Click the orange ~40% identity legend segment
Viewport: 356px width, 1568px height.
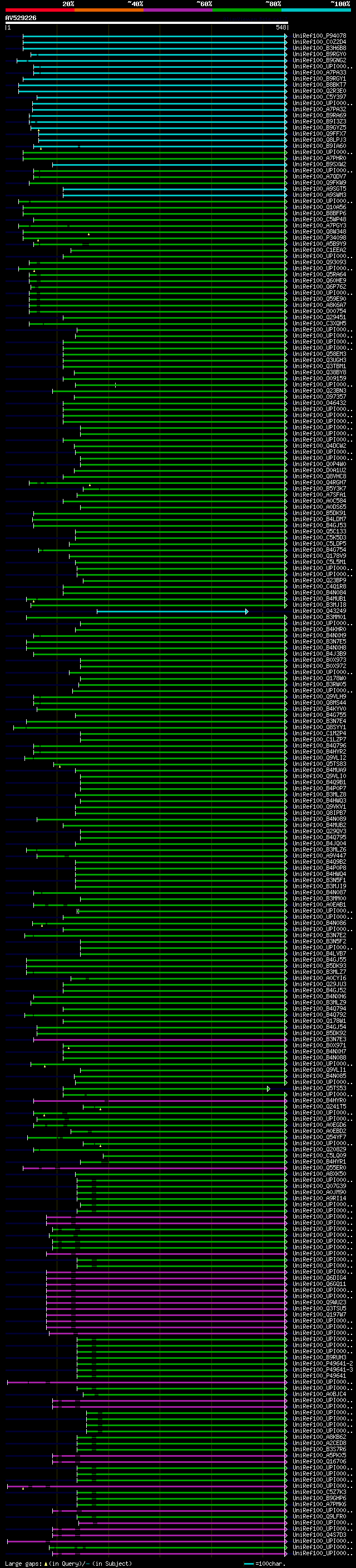(109, 10)
